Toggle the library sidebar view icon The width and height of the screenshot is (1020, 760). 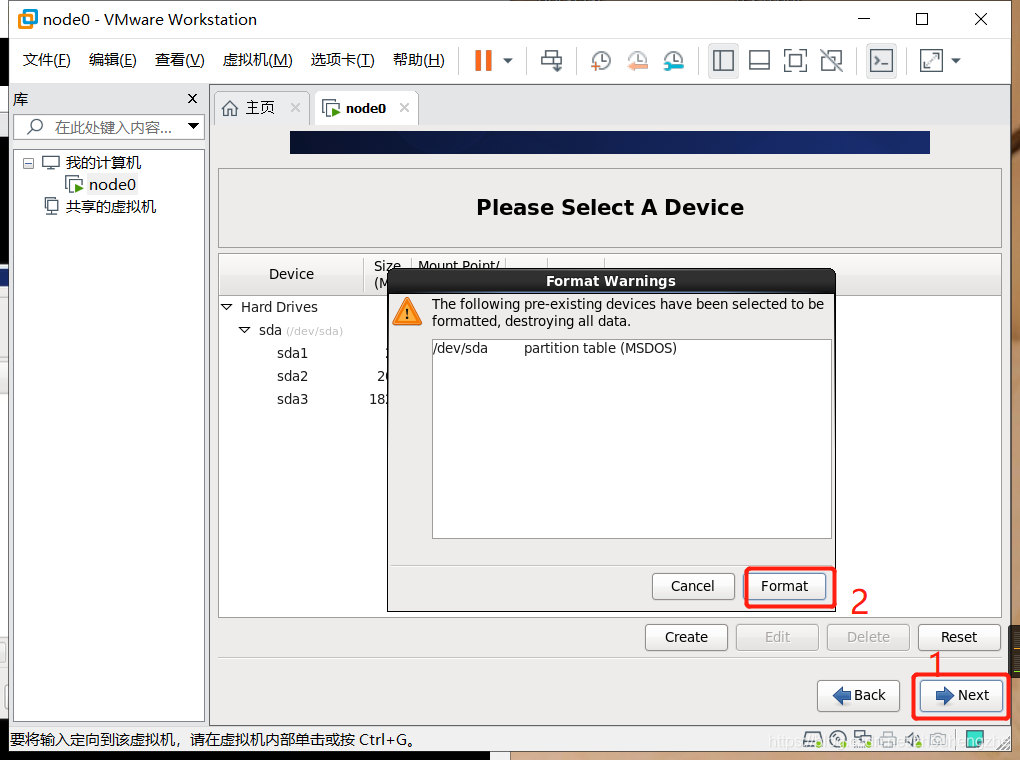coord(723,61)
